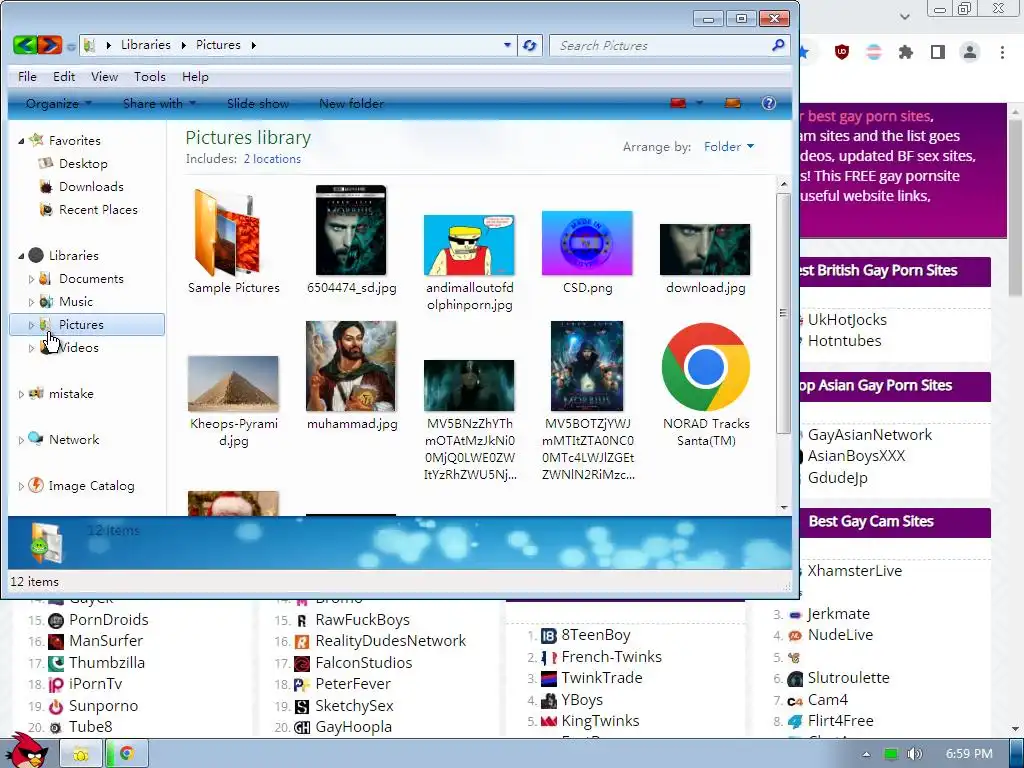Image resolution: width=1024 pixels, height=768 pixels.
Task: Expand the mistake folder arrow
Action: (x=21, y=394)
